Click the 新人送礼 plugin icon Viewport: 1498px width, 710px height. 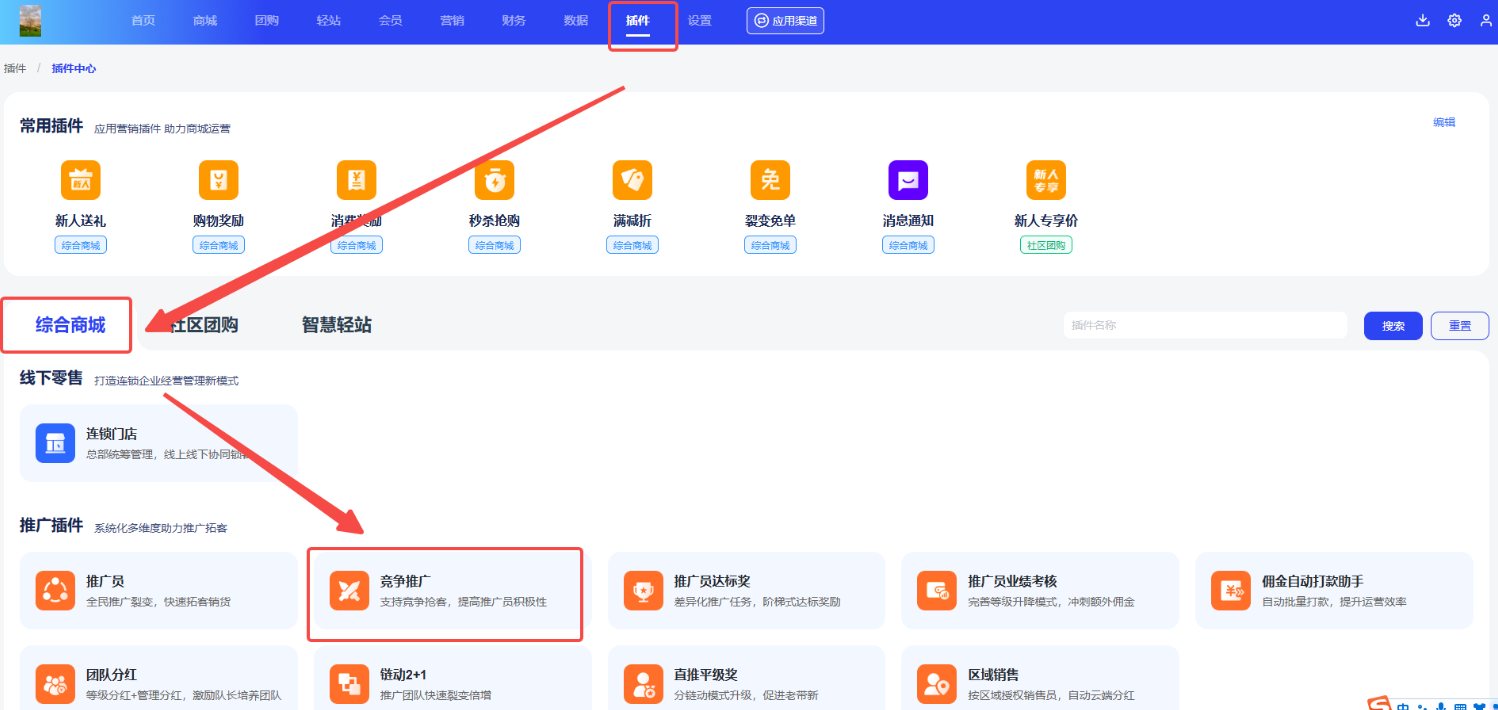(x=80, y=180)
